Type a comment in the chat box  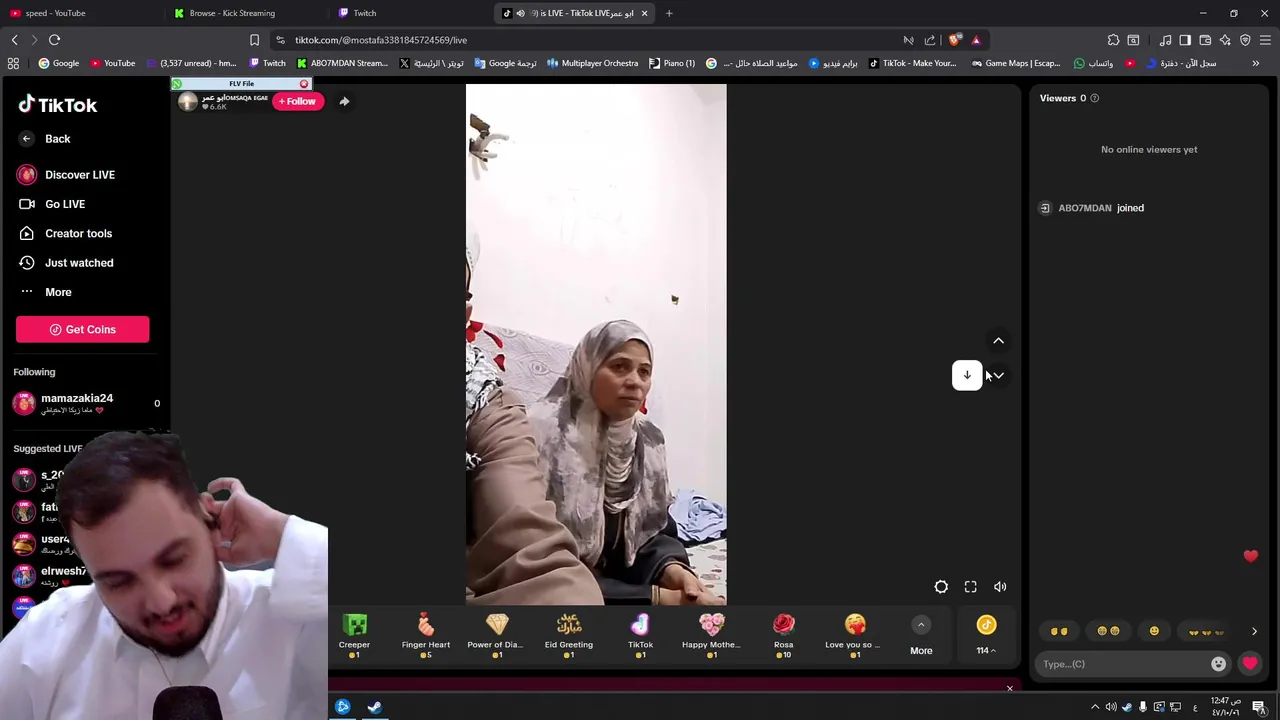1124,664
